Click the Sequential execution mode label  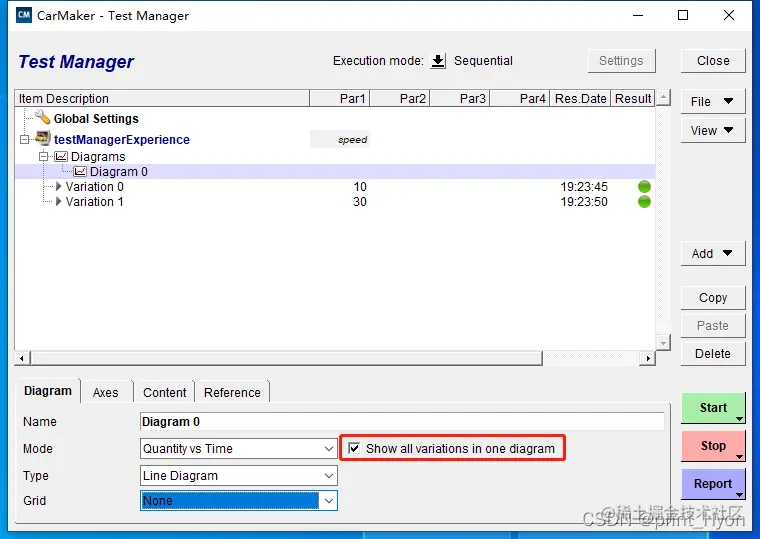pyautogui.click(x=483, y=61)
